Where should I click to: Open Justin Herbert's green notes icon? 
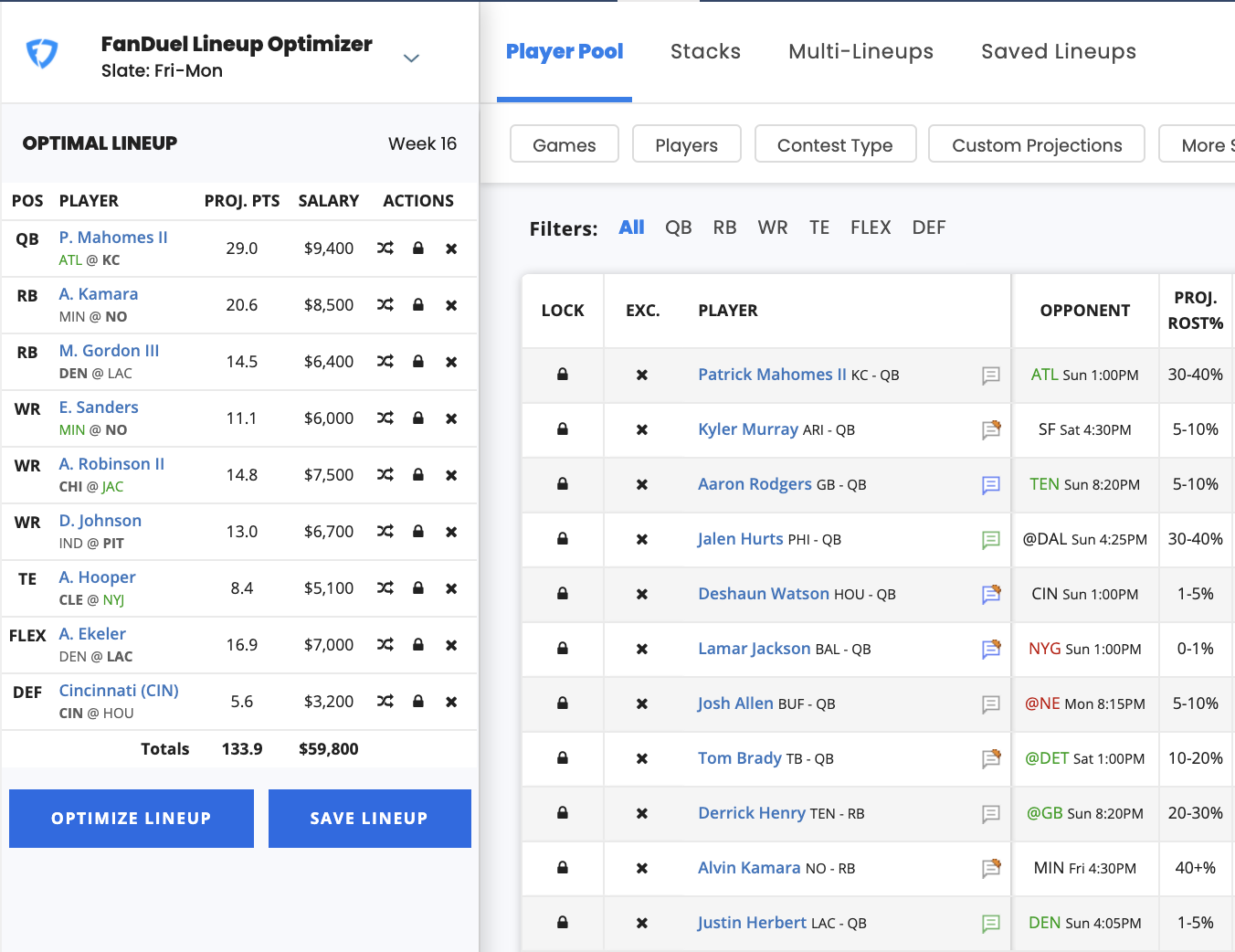pyautogui.click(x=991, y=924)
